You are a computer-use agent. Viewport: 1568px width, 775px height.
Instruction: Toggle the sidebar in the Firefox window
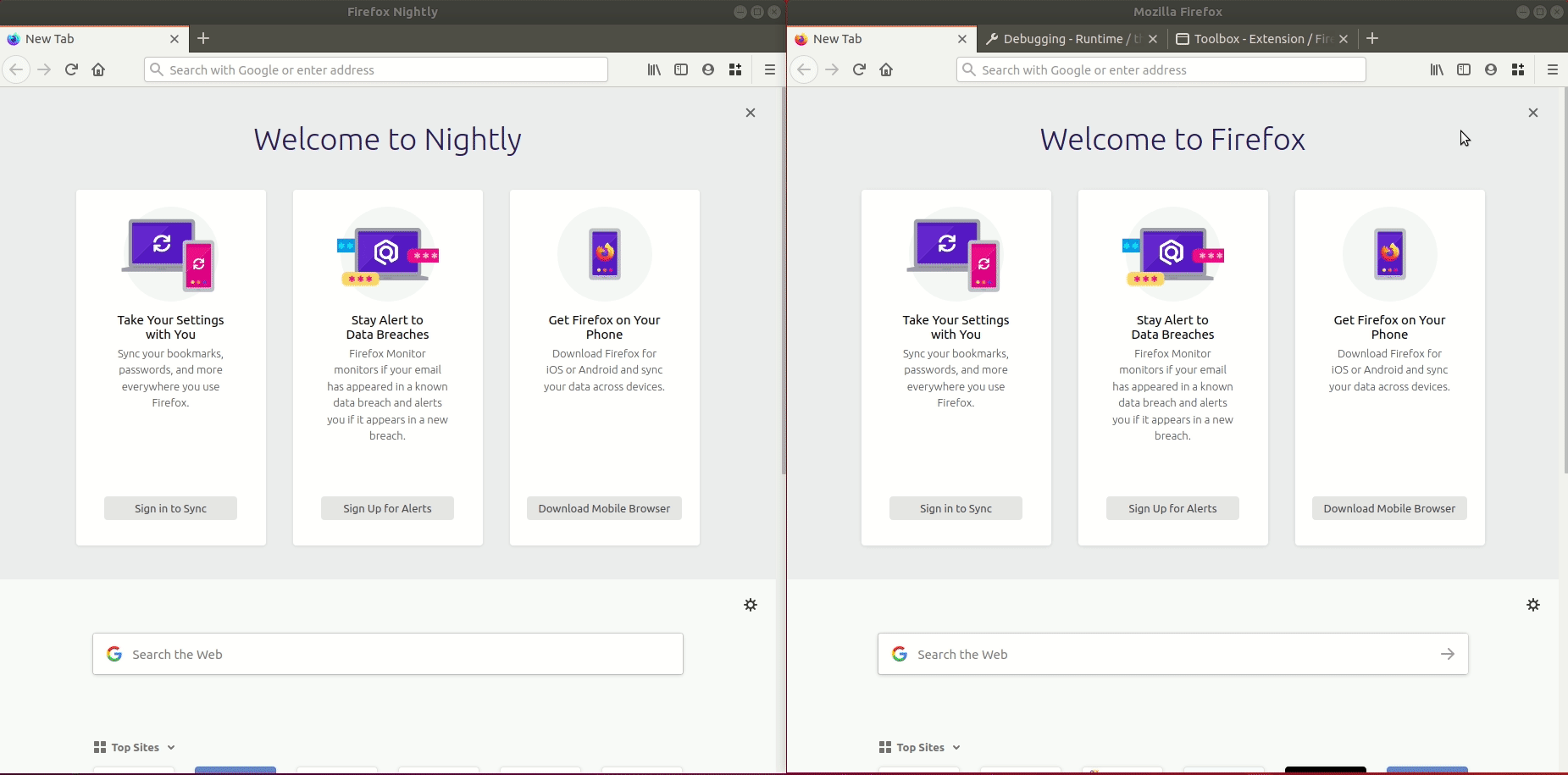[1464, 69]
